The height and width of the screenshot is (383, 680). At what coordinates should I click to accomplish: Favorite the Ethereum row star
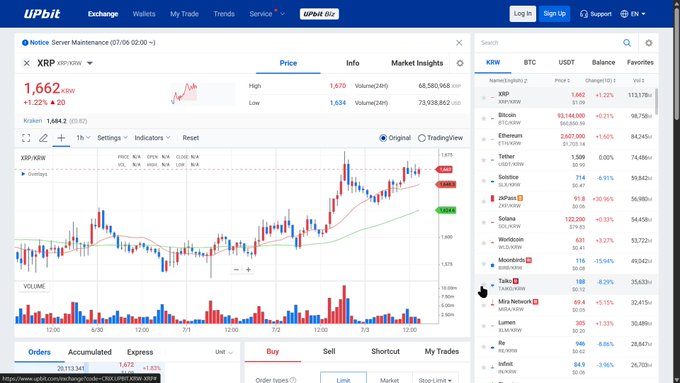[x=484, y=139]
